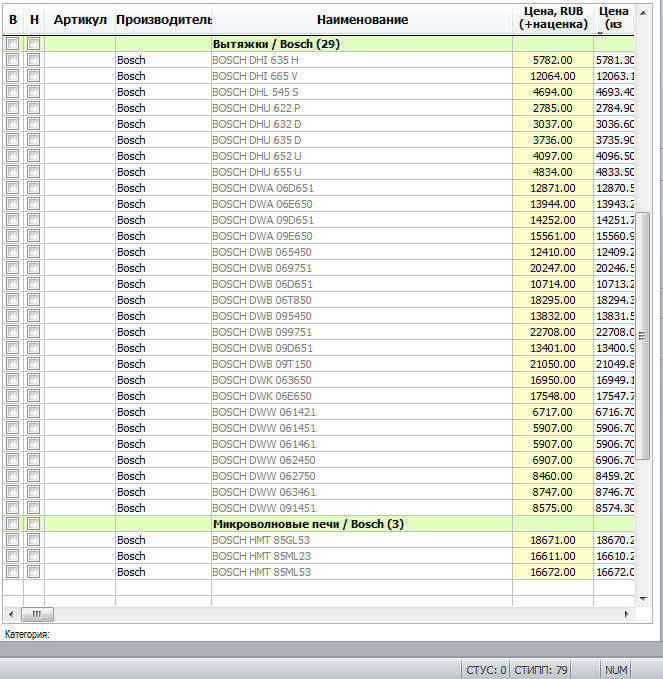Viewport: 663px width, 679px height.
Task: Tick the B checkbox for BOSCH DHI 635 H
Action: coord(13,60)
